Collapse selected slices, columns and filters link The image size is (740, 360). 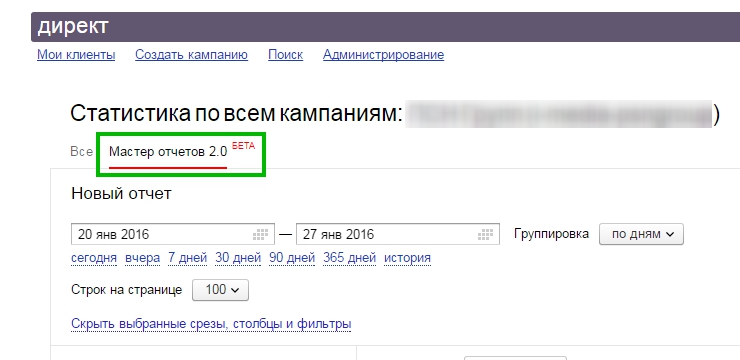click(x=211, y=324)
